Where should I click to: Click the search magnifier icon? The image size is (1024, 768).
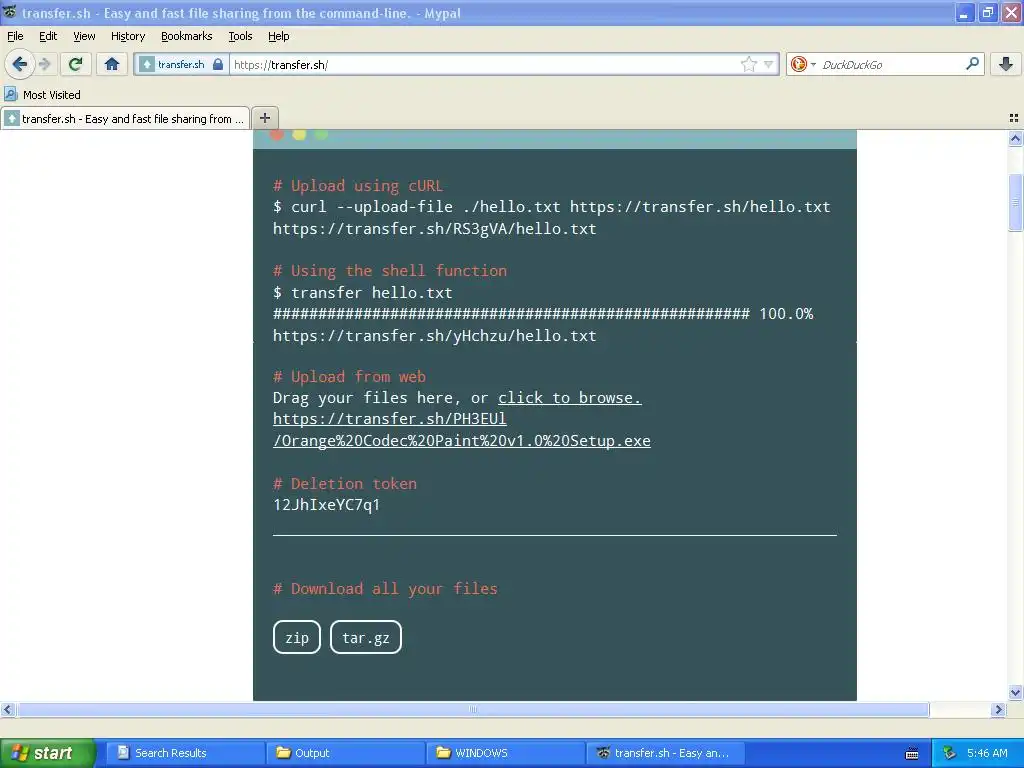(x=972, y=64)
